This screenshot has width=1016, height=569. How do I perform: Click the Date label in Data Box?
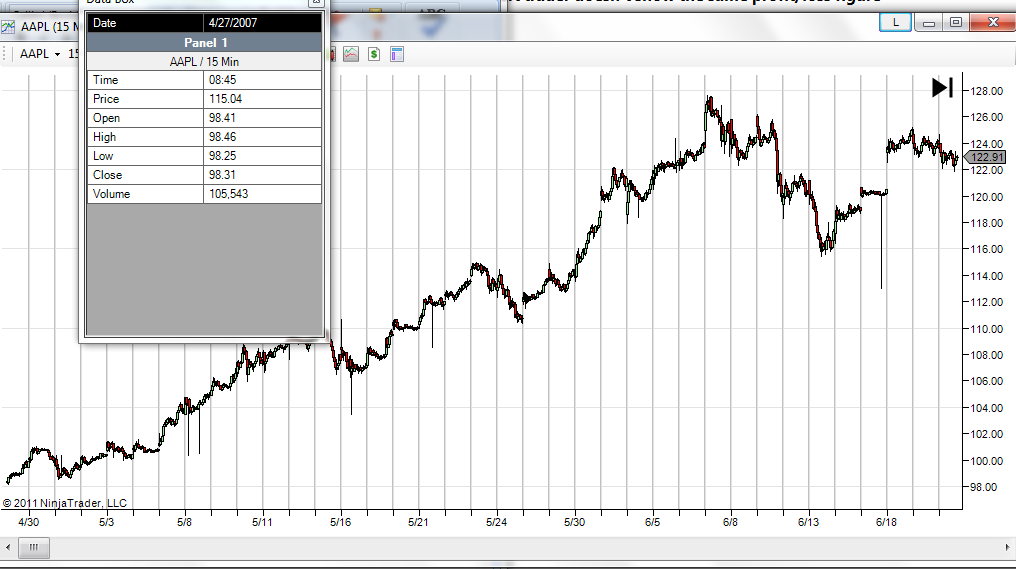tap(104, 23)
